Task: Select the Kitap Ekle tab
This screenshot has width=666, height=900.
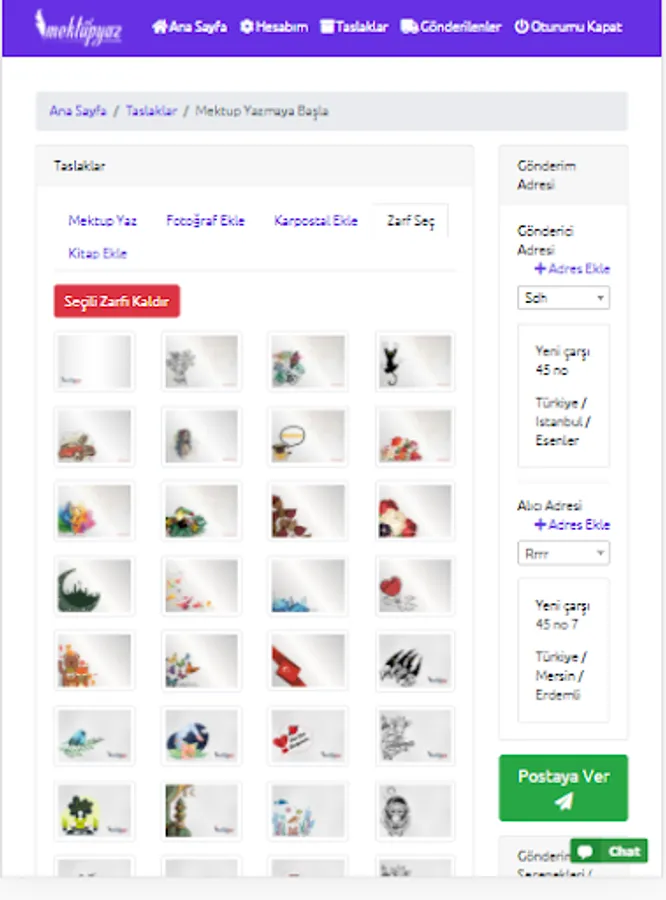Action: pyautogui.click(x=98, y=253)
